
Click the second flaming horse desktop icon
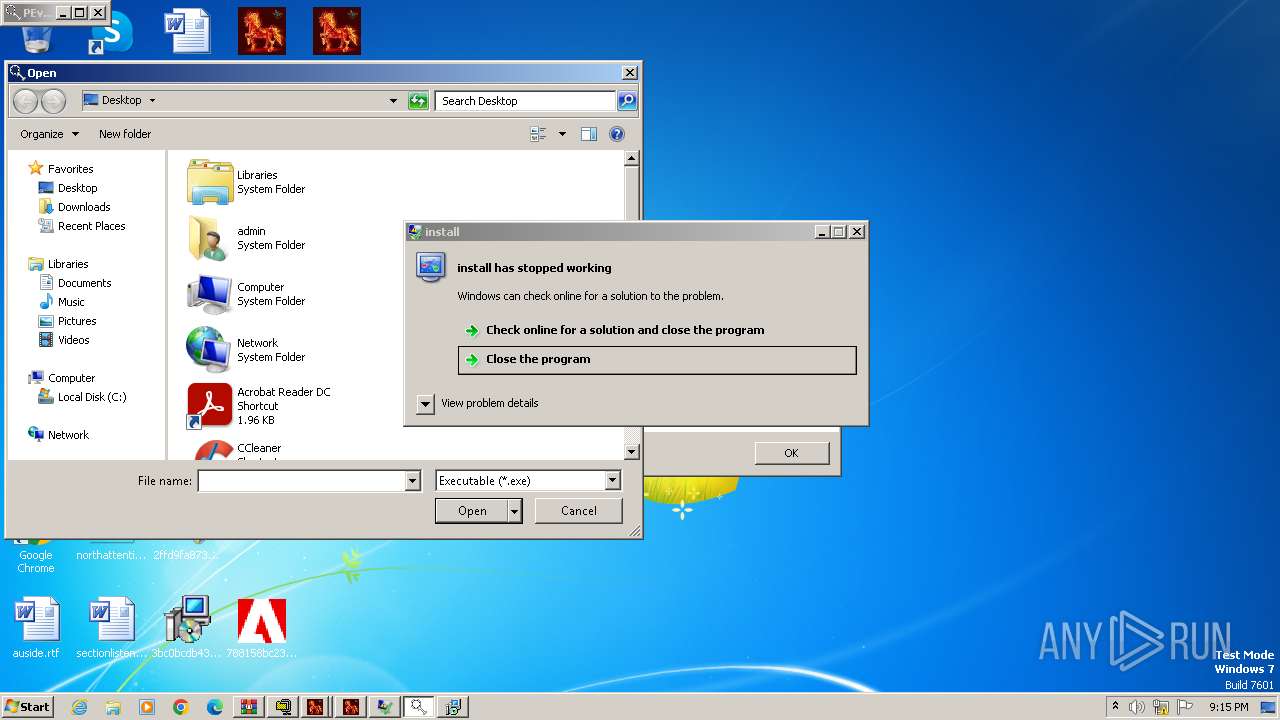tap(337, 31)
